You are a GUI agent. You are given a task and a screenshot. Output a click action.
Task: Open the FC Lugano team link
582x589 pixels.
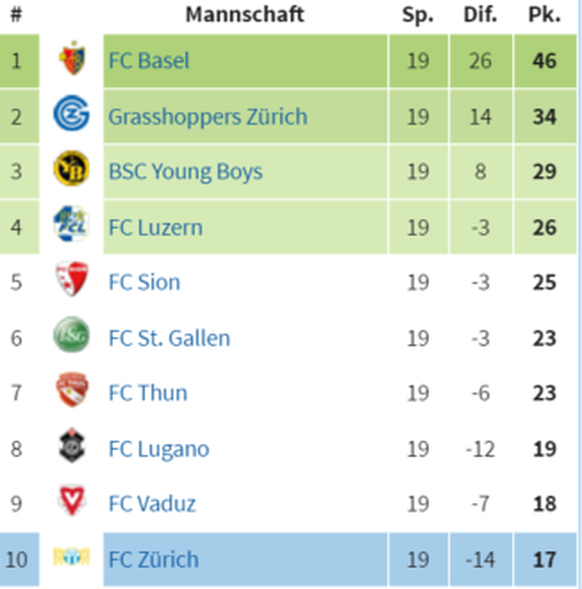tap(159, 449)
